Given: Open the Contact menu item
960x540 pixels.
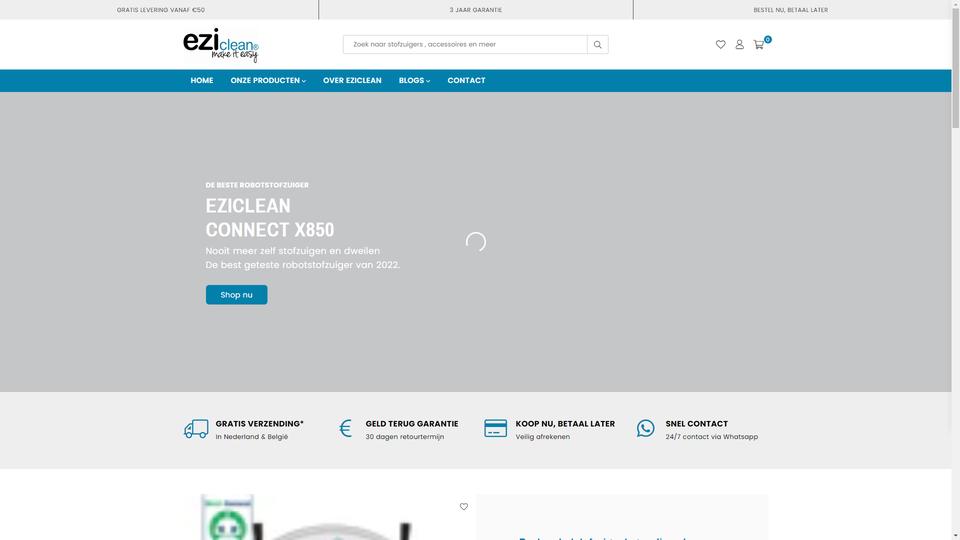Looking at the screenshot, I should [467, 81].
